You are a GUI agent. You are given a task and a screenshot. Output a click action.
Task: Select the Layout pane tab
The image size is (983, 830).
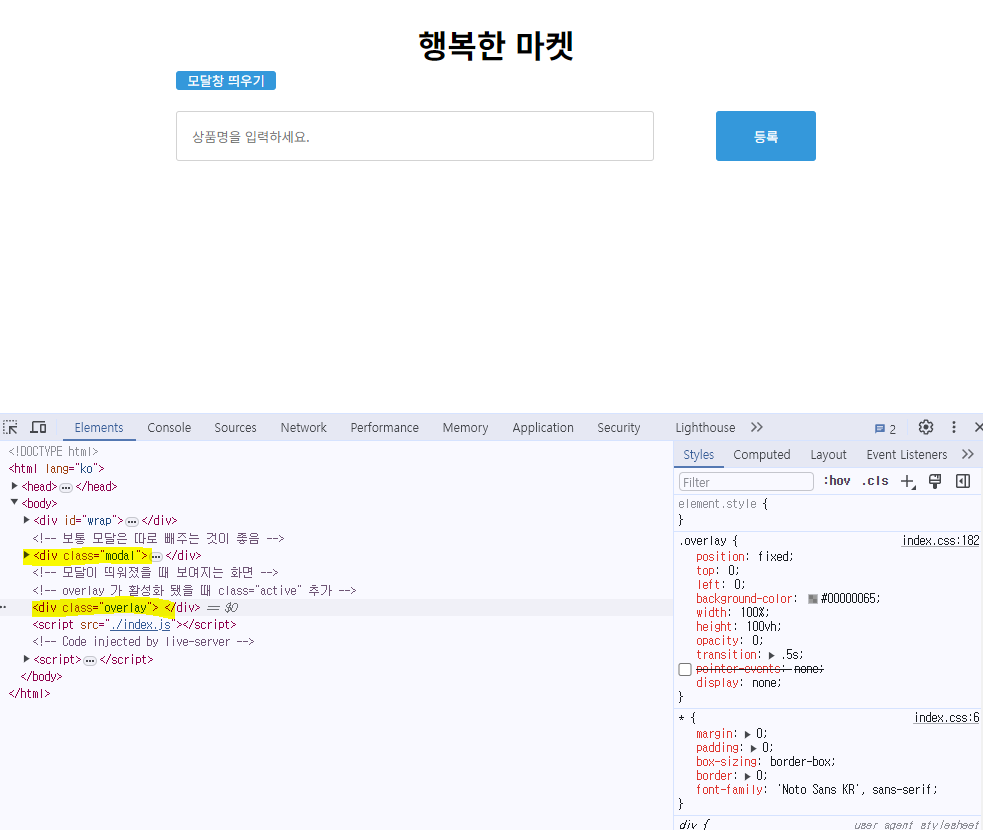click(828, 454)
